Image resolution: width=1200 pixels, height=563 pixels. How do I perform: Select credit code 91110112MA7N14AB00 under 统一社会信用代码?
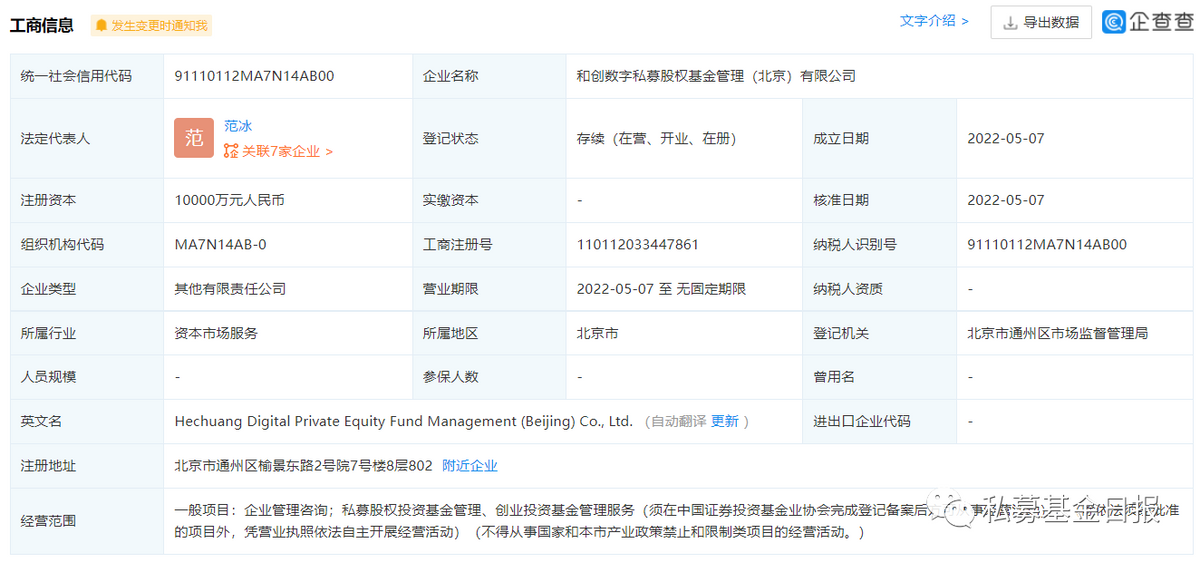pos(254,76)
